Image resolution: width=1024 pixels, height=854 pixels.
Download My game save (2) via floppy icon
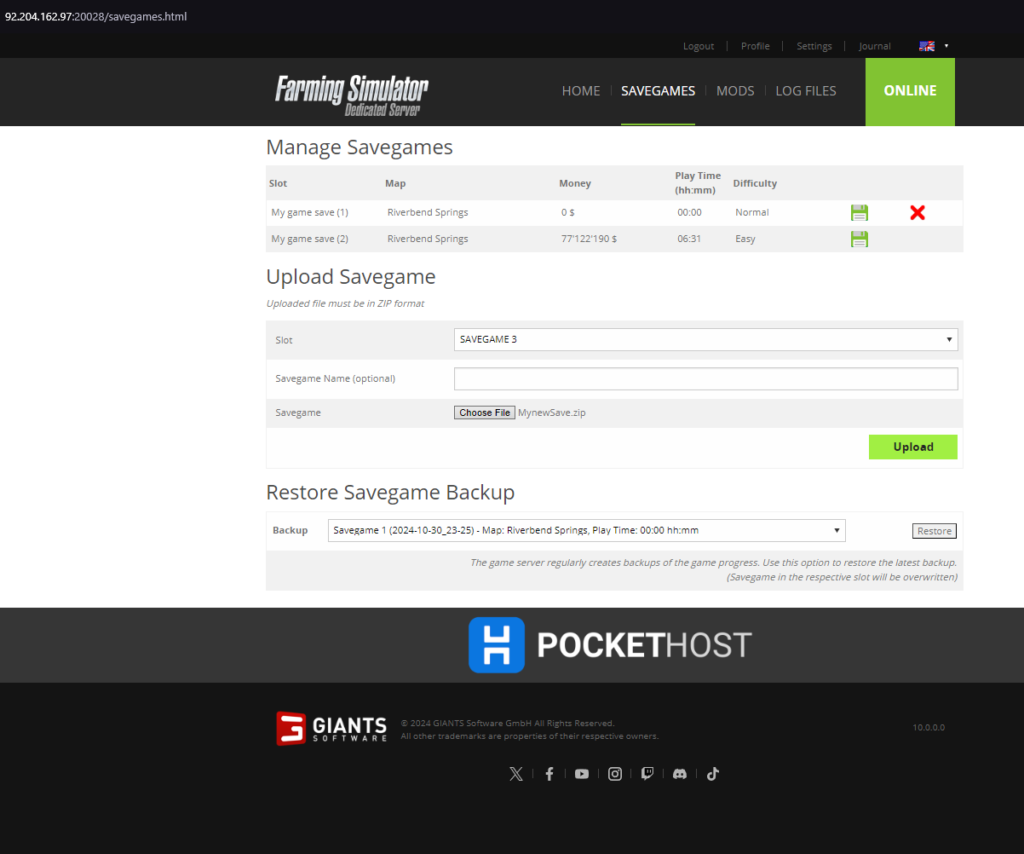pyautogui.click(x=859, y=239)
